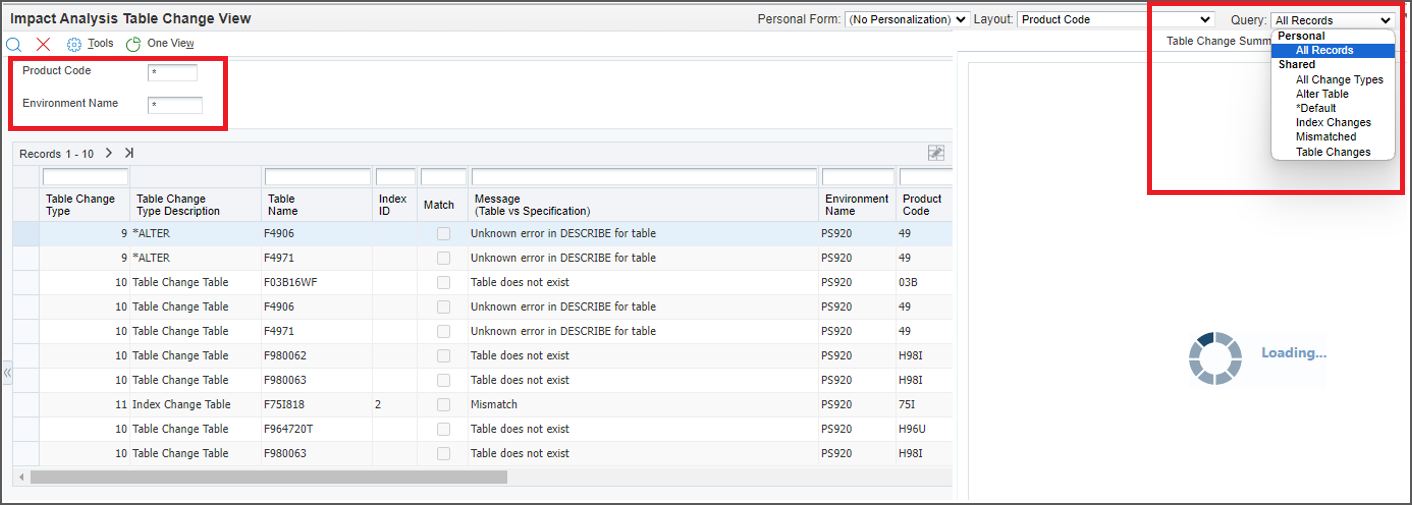Click the Table Name filter field

pos(317,177)
